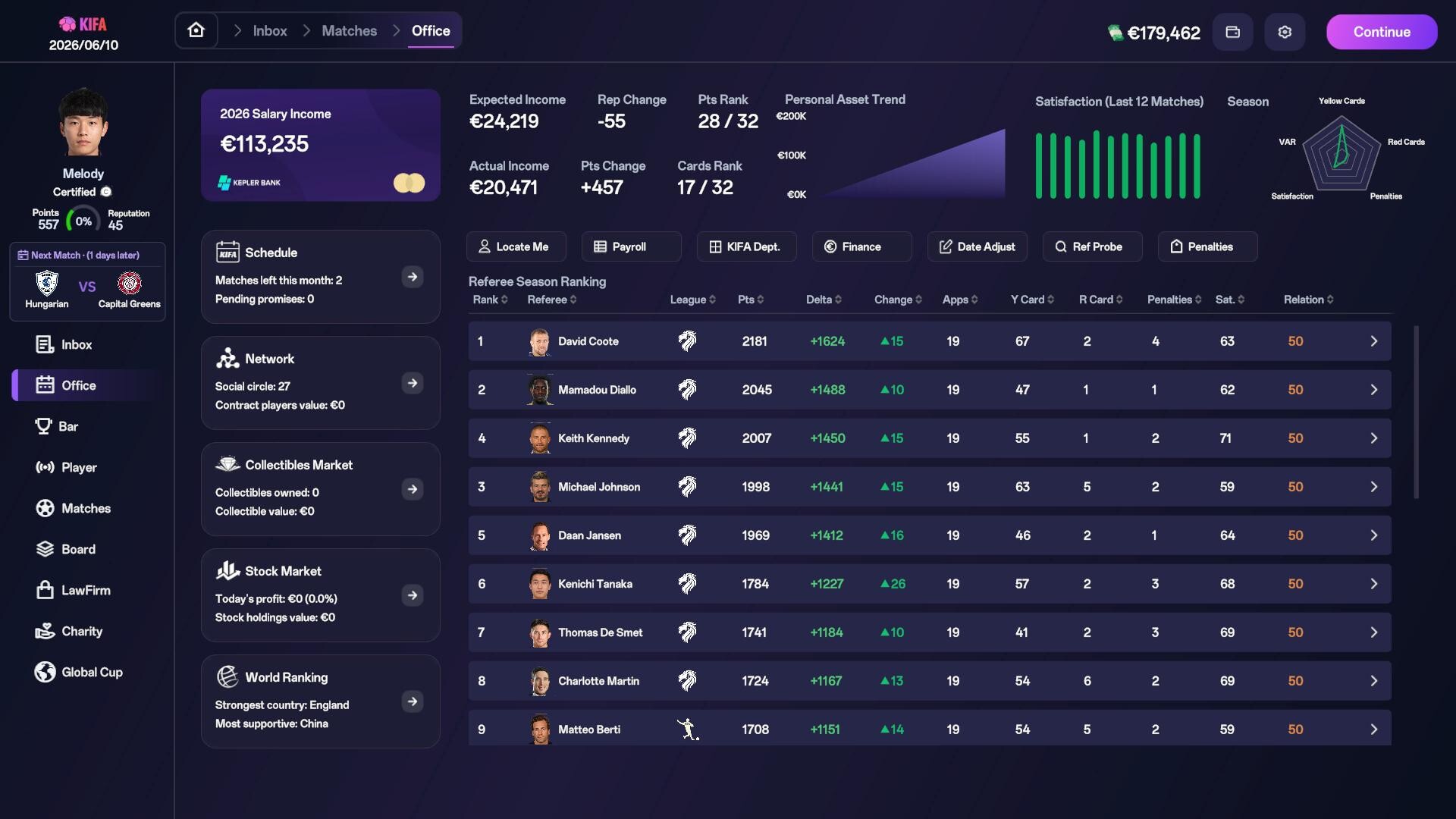Viewport: 1456px width, 819px height.
Task: Open the Schedule panel arrow
Action: tap(413, 277)
